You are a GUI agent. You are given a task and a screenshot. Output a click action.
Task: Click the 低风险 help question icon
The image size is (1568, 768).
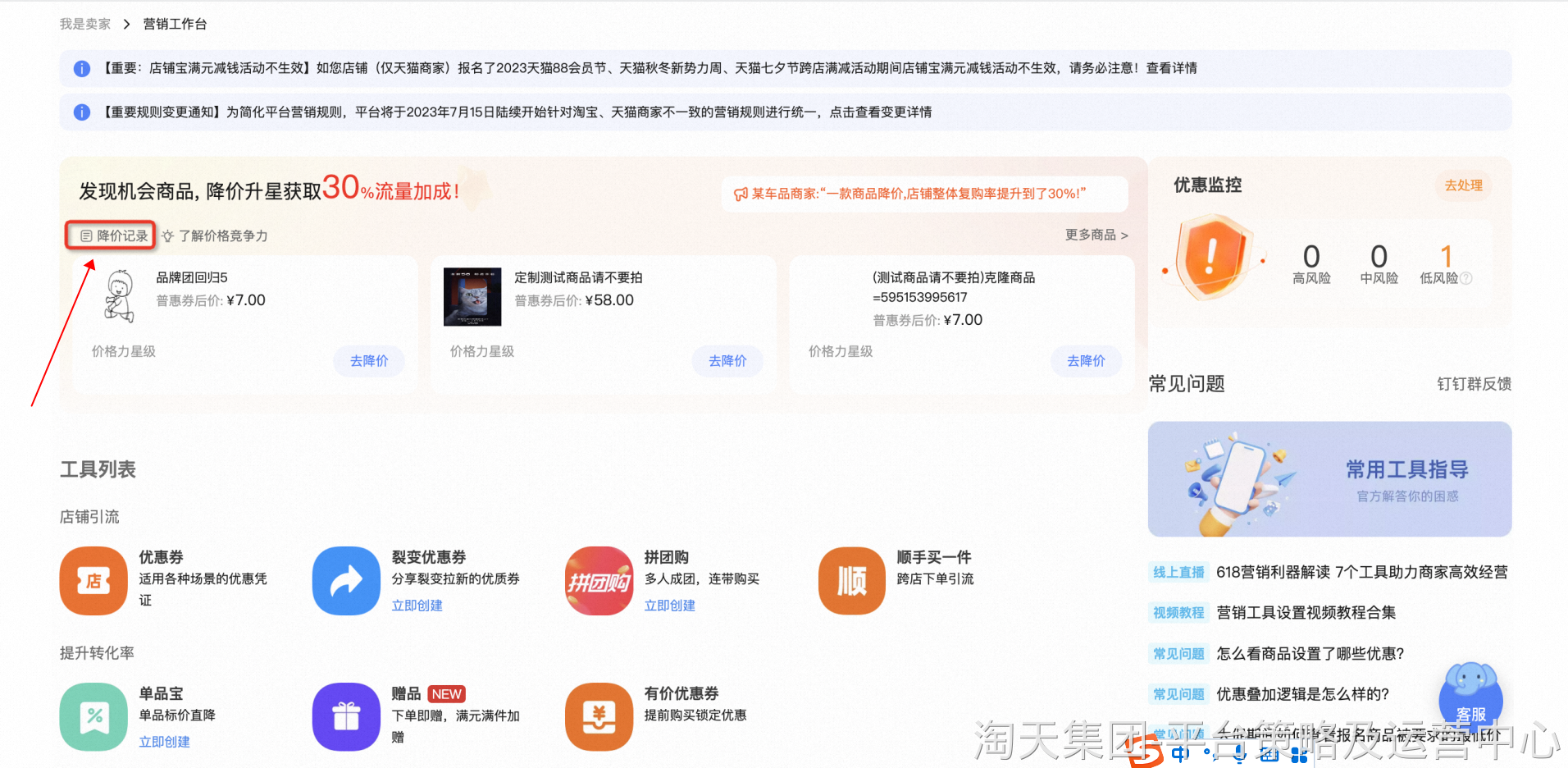coord(1466,279)
